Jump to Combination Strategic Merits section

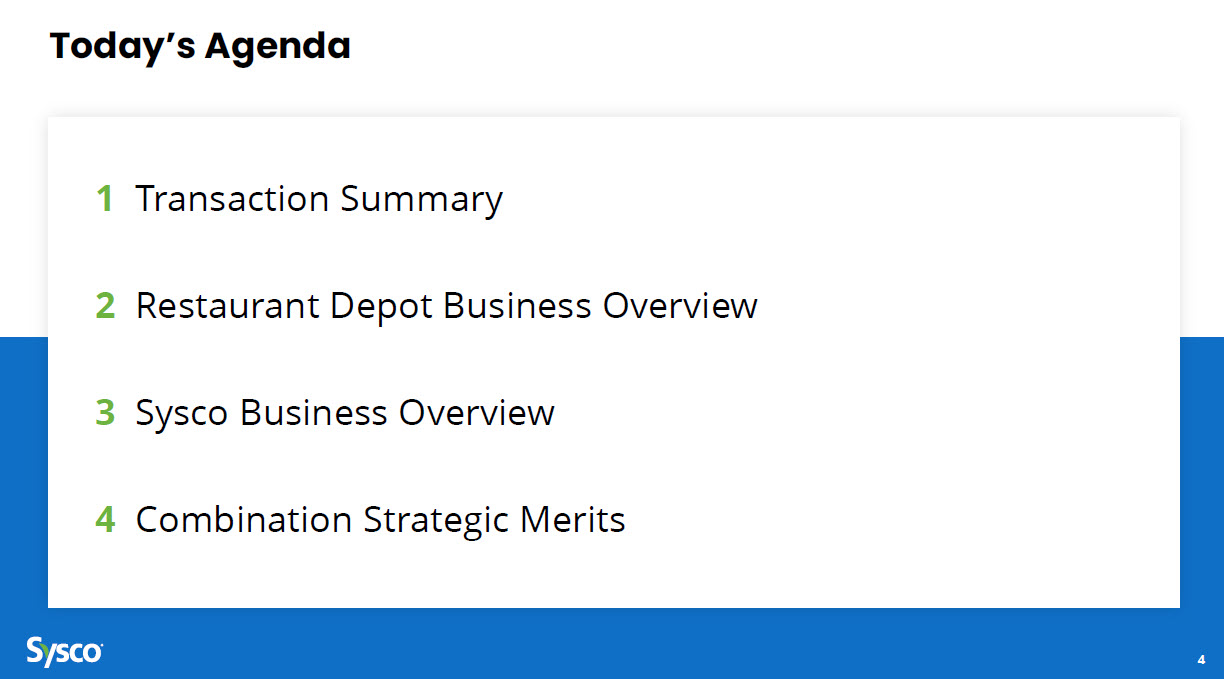[380, 520]
